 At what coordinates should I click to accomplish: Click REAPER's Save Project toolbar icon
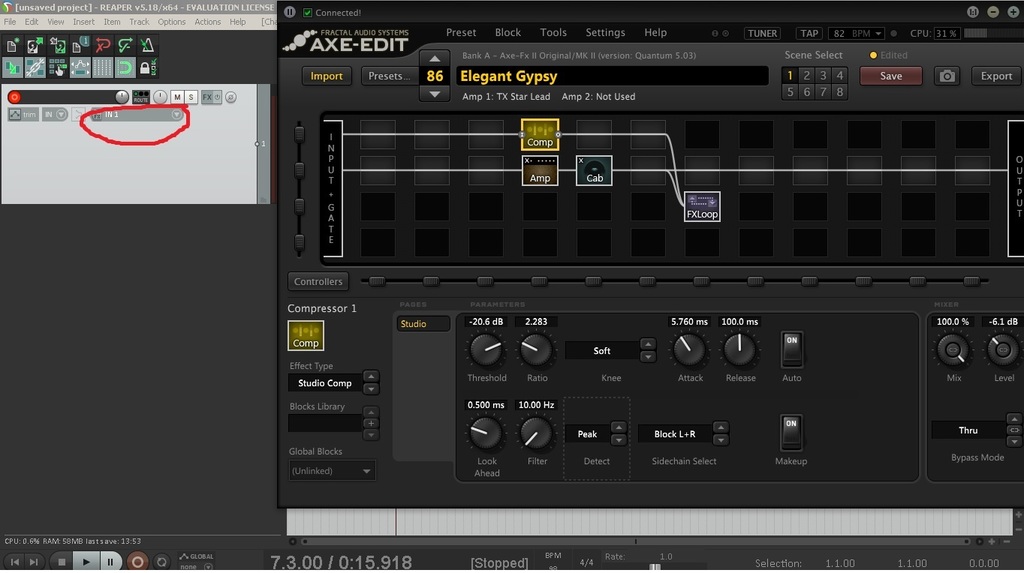pos(57,45)
